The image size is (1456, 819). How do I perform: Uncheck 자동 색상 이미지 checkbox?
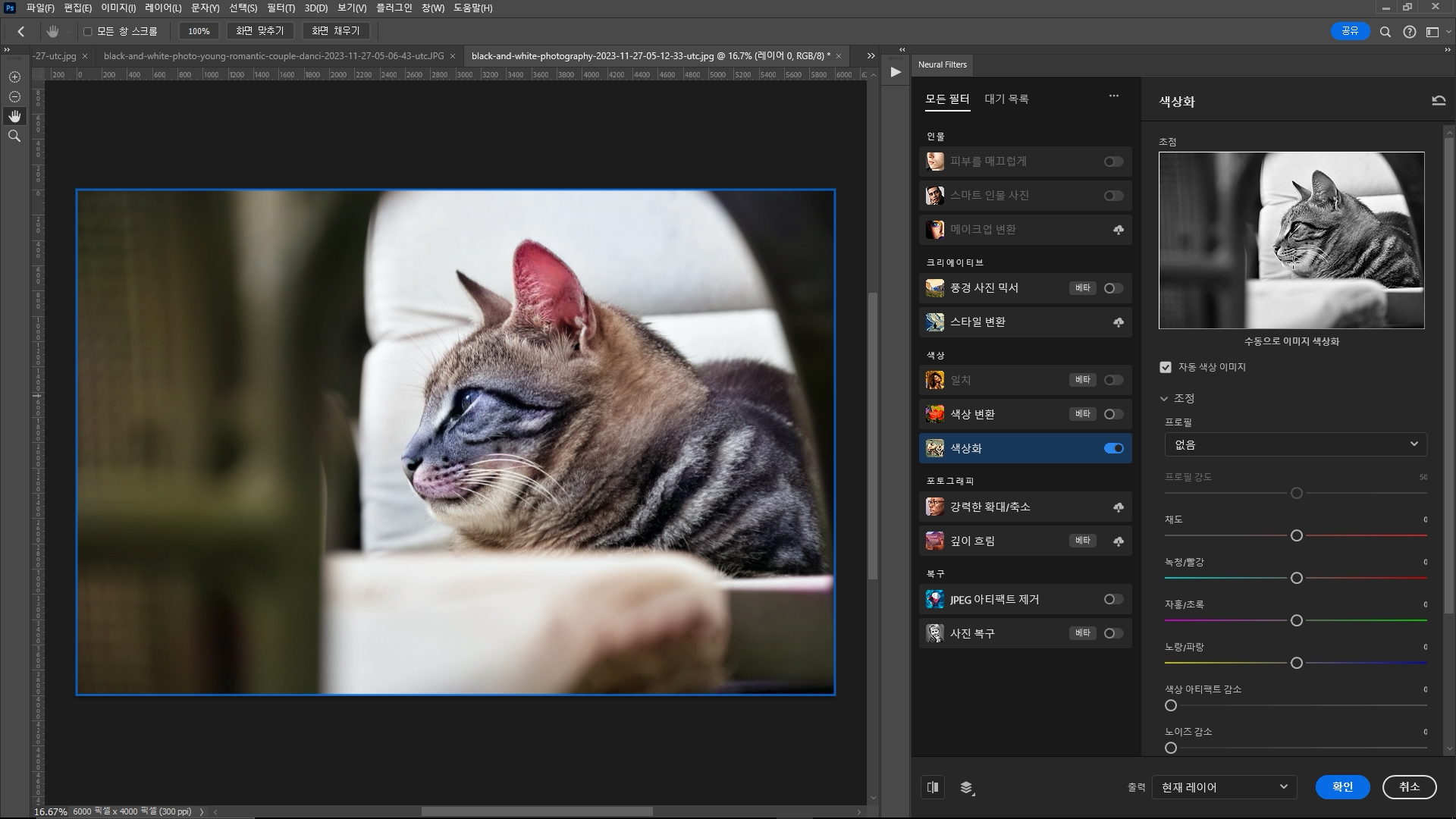click(x=1166, y=367)
